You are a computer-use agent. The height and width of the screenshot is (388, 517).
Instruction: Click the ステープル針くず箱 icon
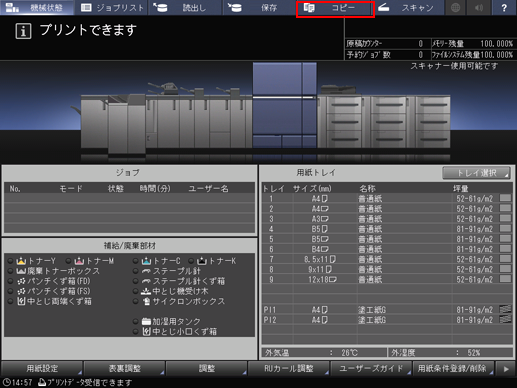point(146,281)
